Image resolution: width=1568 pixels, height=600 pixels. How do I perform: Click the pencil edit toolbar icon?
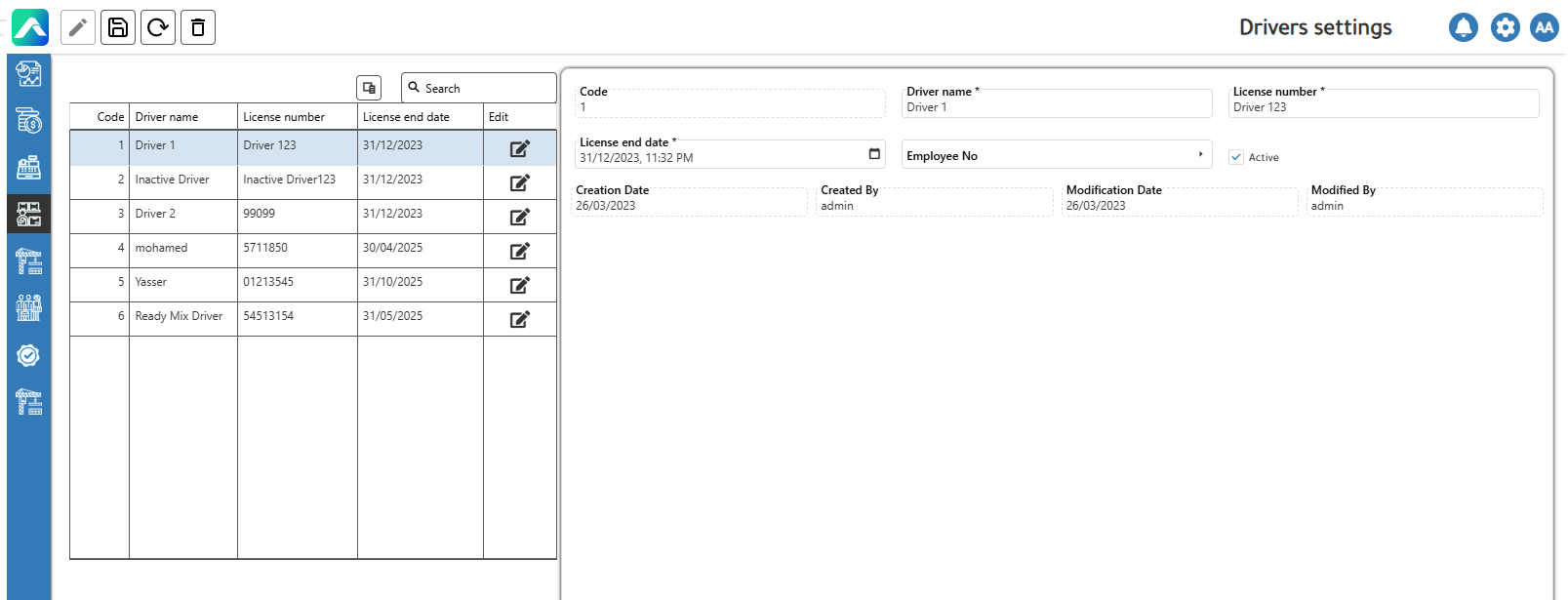78,27
